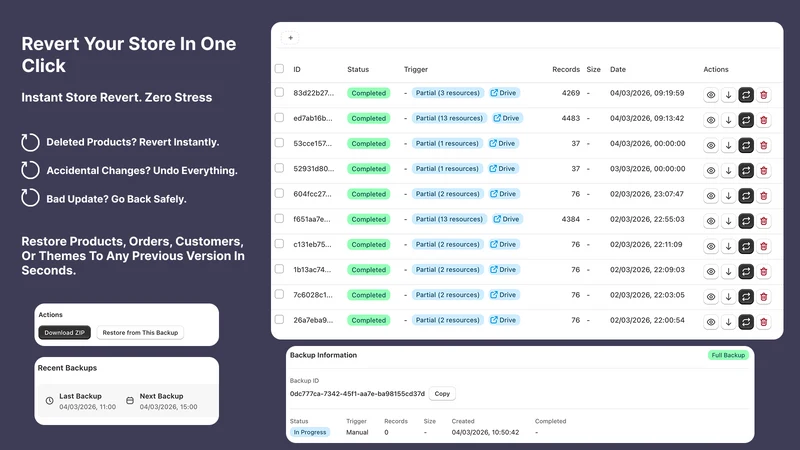Toggle the select-all checkbox in table header
The image size is (800, 450).
(279, 68)
